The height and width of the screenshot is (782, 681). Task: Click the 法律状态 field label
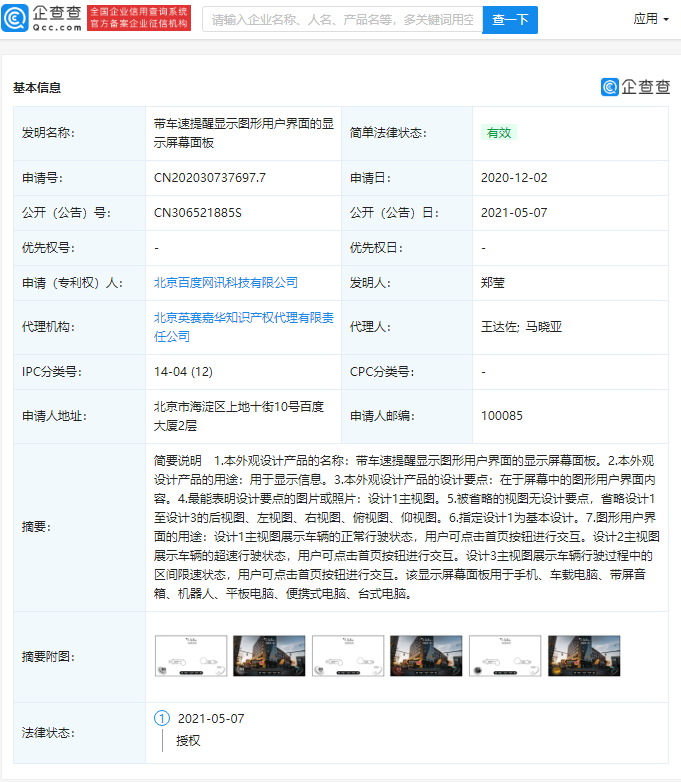[x=48, y=733]
